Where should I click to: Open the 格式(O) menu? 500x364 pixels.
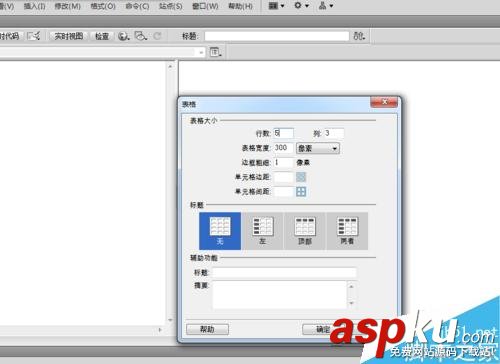click(x=103, y=6)
